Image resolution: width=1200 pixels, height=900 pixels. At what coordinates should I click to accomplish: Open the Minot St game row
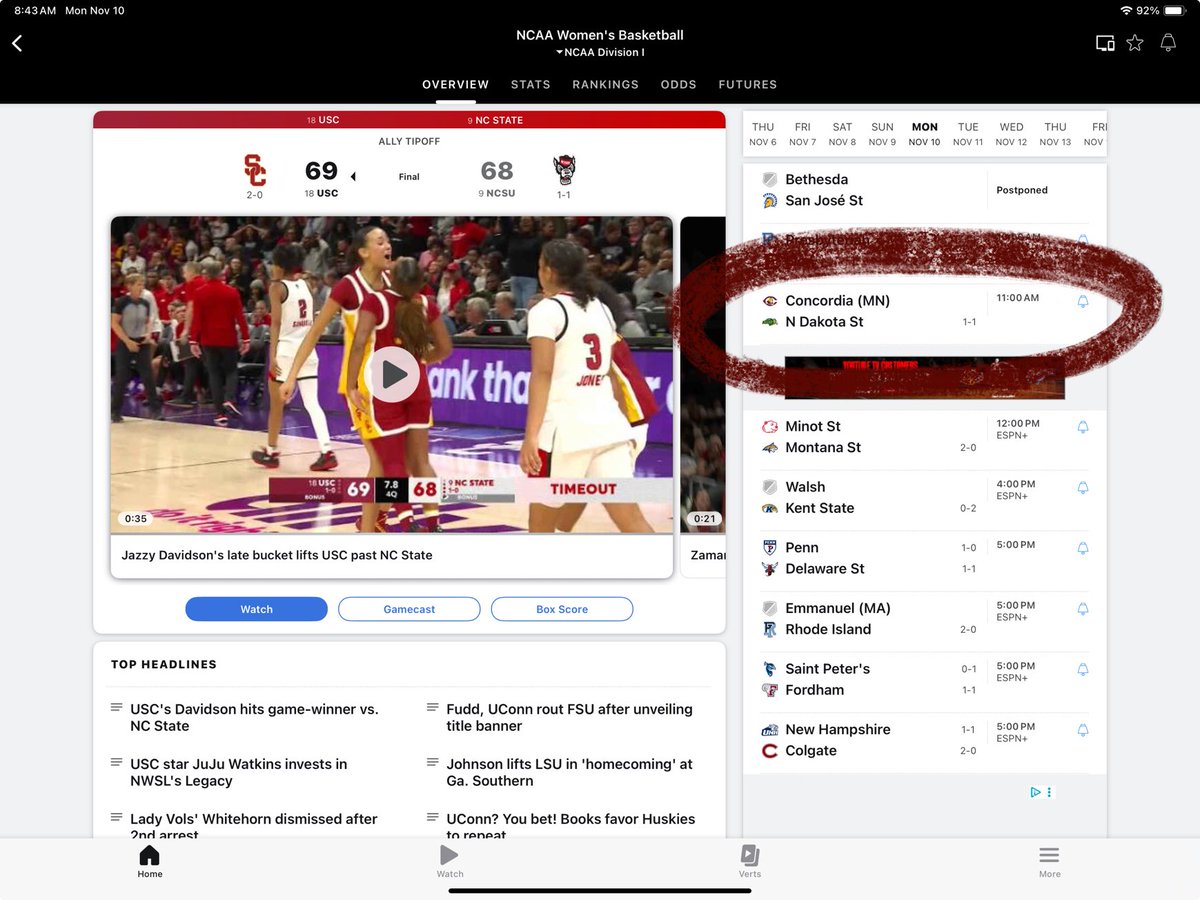[x=924, y=437]
